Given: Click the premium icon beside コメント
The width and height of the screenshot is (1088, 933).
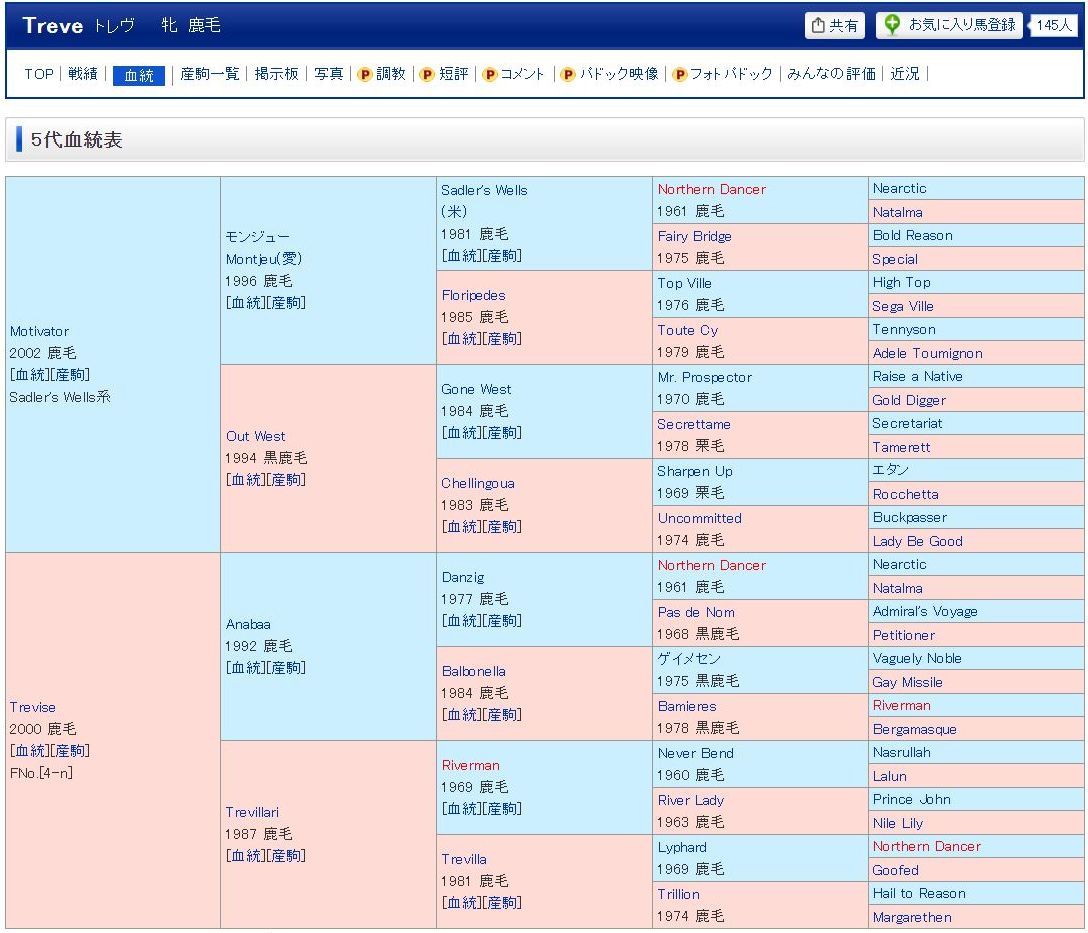Looking at the screenshot, I should pos(490,74).
